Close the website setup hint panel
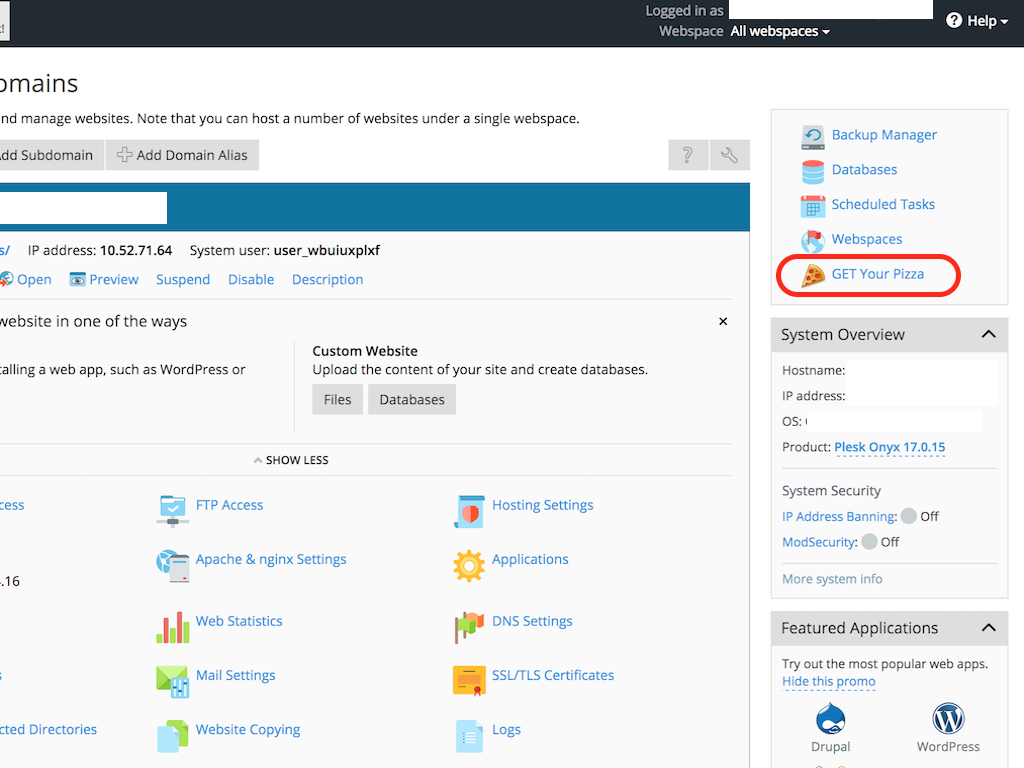This screenshot has height=768, width=1024. [723, 322]
